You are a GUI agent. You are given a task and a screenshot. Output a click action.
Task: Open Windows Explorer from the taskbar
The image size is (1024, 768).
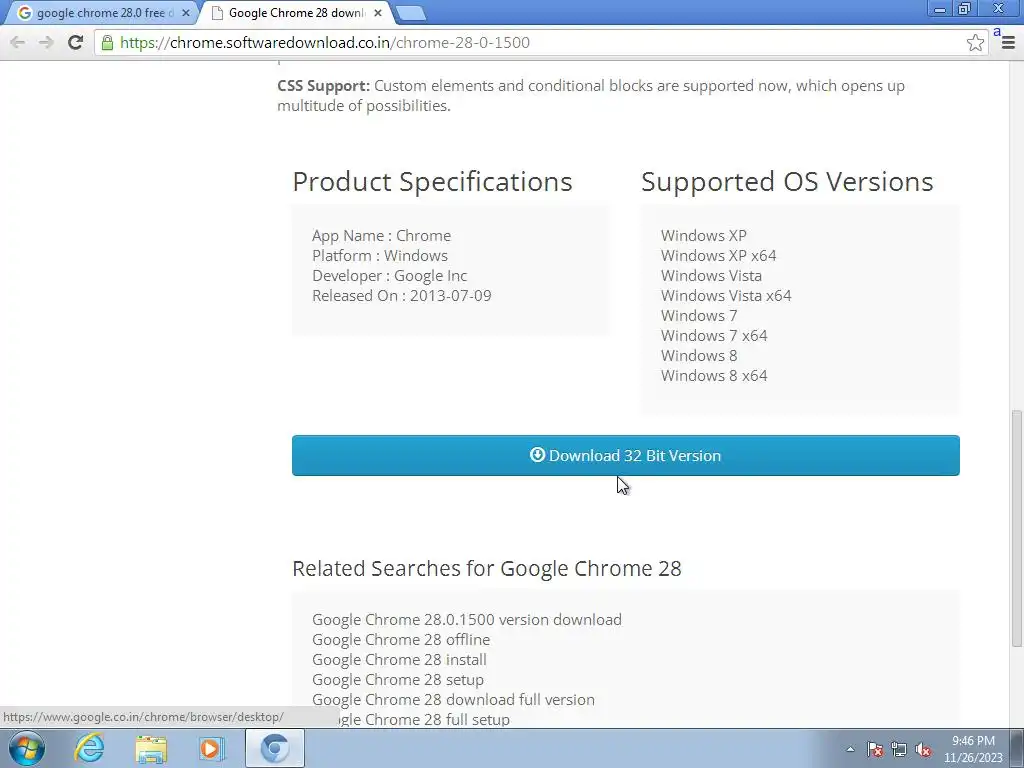151,748
